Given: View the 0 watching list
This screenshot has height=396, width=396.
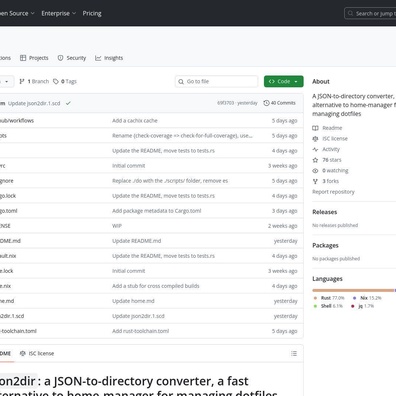Looking at the screenshot, I should [335, 171].
